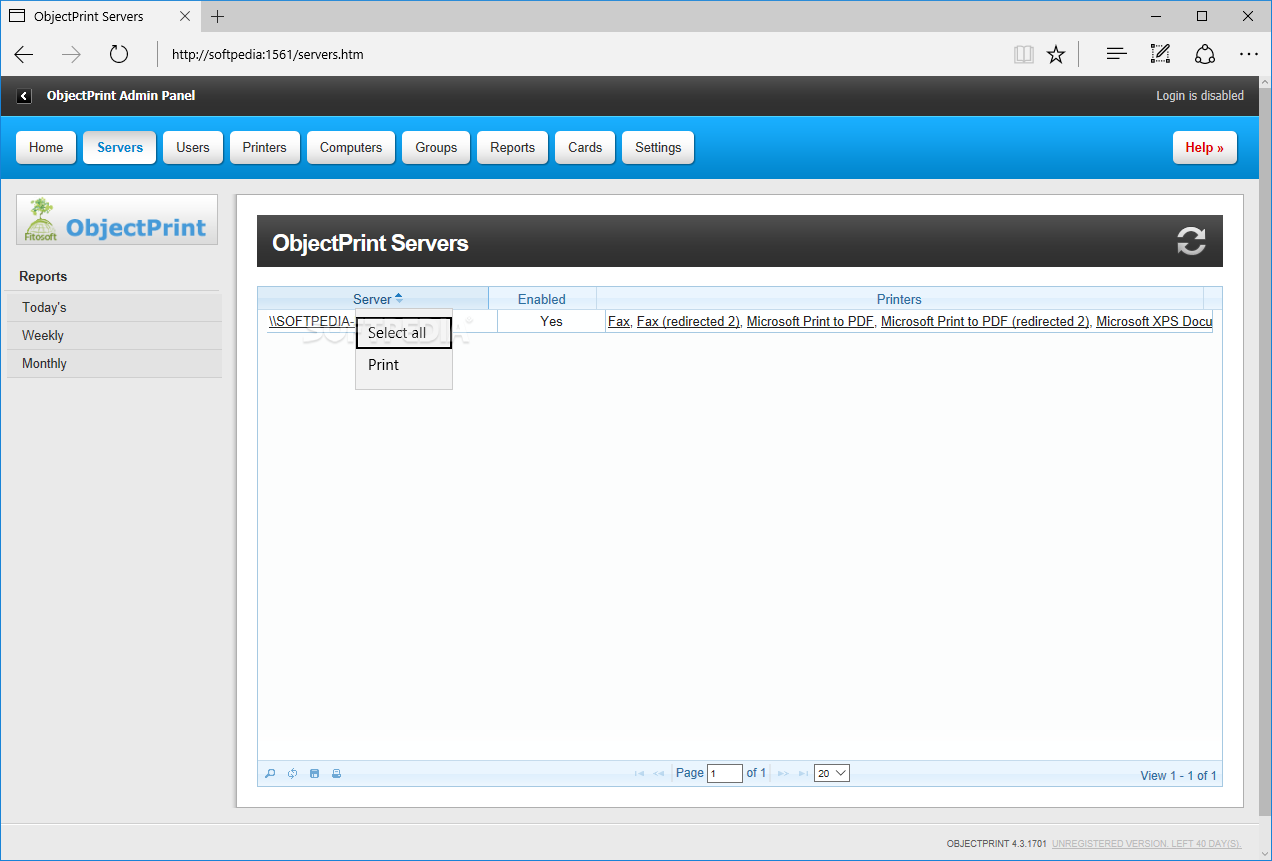Go to last page of grid
Image resolution: width=1272 pixels, height=861 pixels.
tap(803, 773)
